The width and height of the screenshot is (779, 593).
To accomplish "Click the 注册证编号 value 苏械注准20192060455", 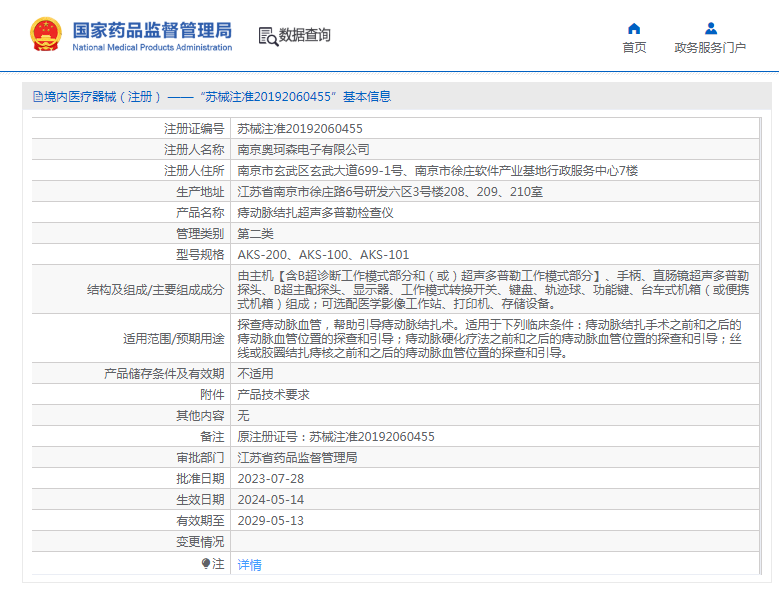I will tap(300, 129).
